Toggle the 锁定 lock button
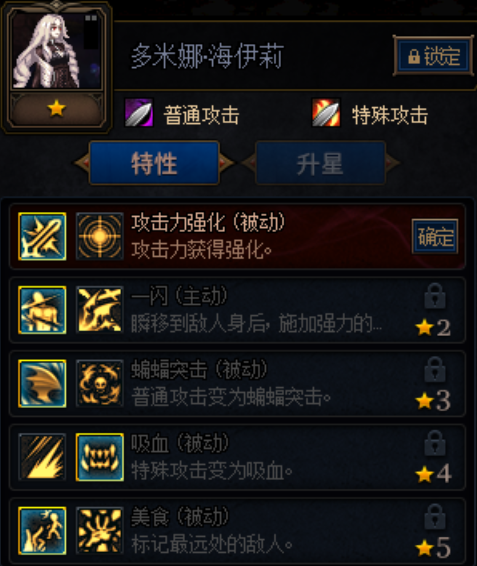The width and height of the screenshot is (477, 566). (x=433, y=56)
